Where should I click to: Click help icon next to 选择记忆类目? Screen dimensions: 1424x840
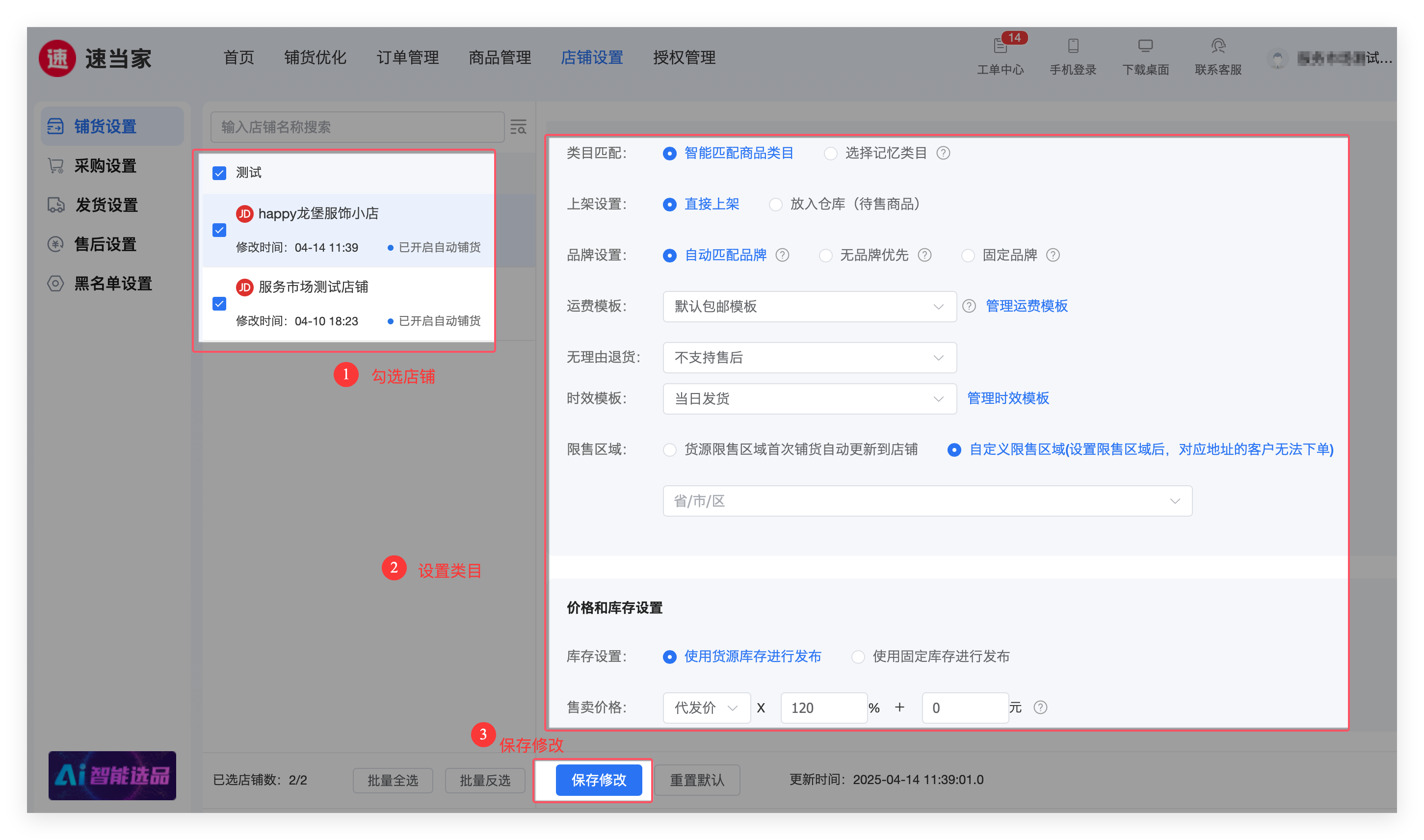click(x=943, y=154)
